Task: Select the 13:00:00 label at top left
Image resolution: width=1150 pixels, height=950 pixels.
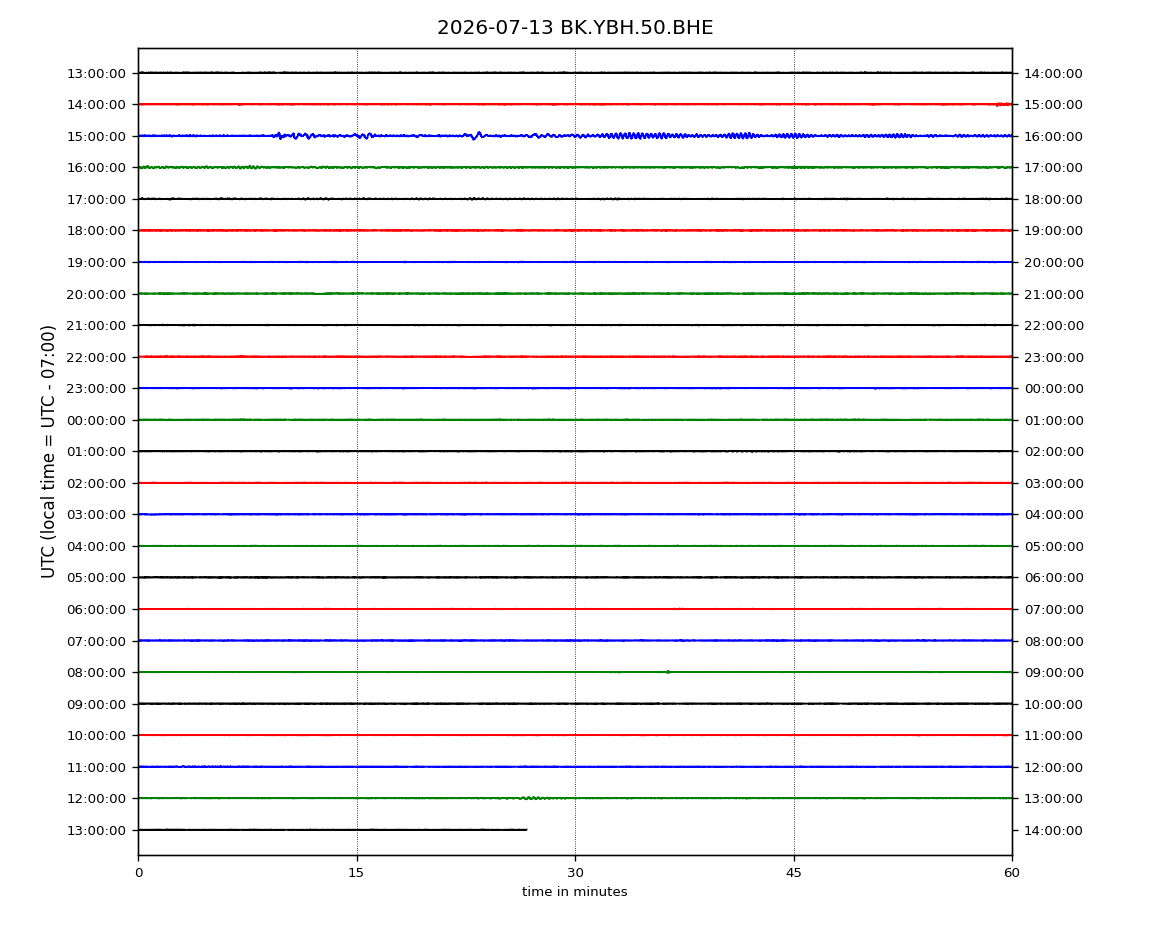Action: [x=96, y=73]
